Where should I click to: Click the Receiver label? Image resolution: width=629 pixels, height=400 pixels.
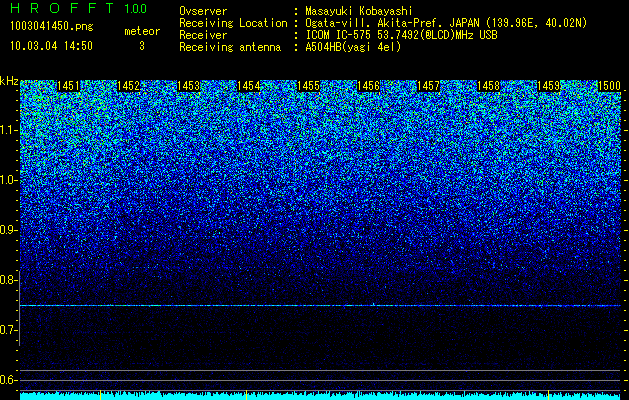point(203,35)
